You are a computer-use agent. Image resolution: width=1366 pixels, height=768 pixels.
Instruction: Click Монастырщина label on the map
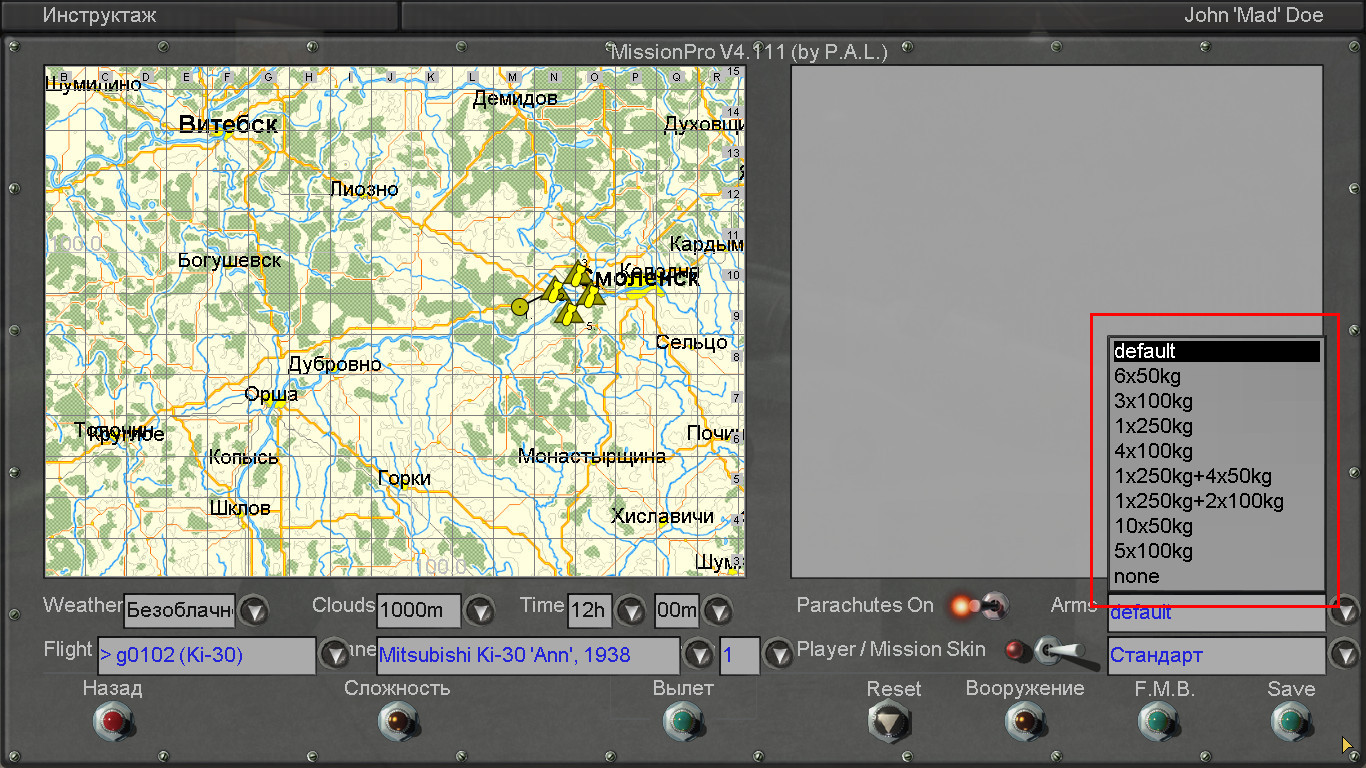tap(592, 457)
